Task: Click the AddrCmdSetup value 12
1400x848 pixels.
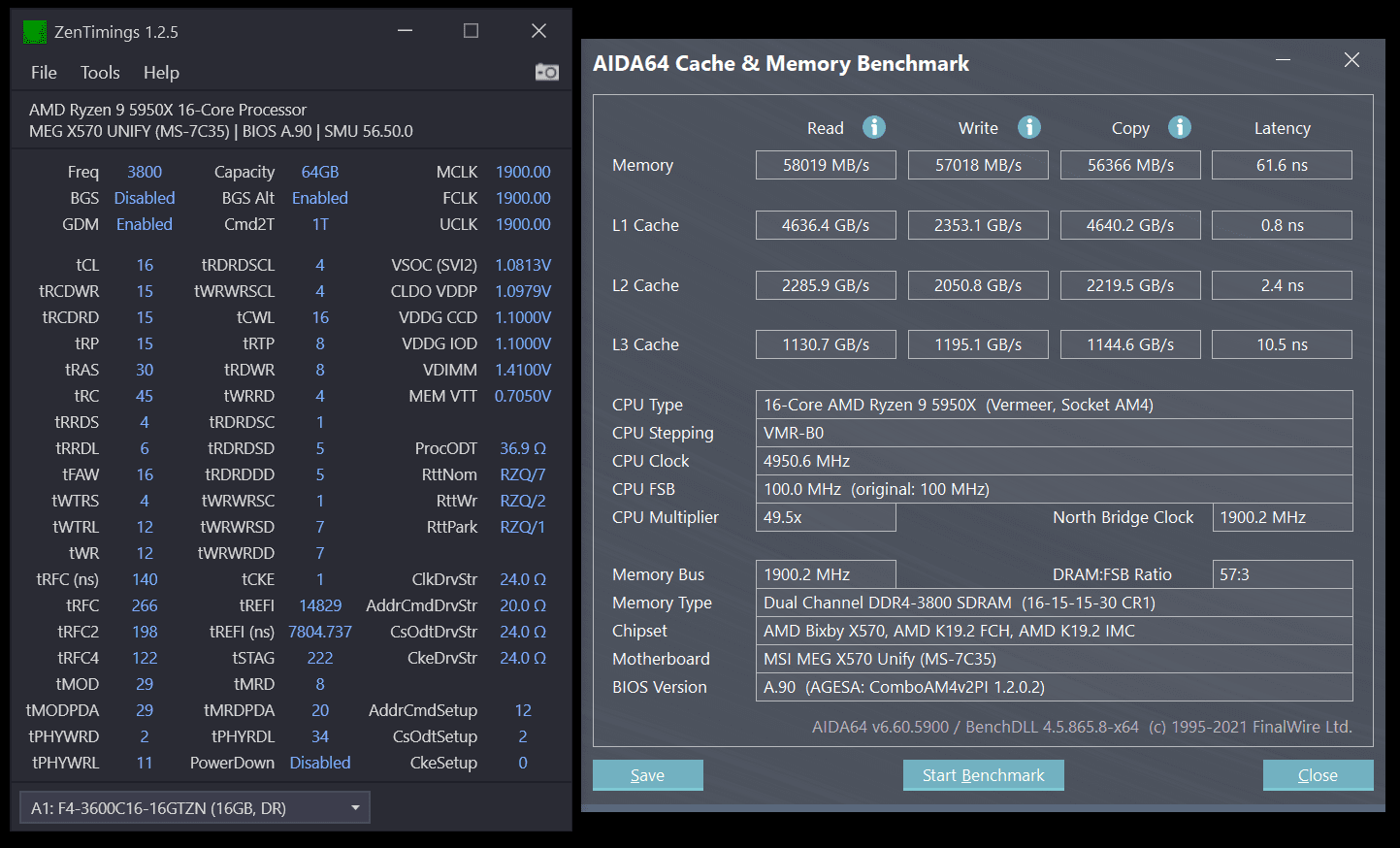Action: click(523, 710)
